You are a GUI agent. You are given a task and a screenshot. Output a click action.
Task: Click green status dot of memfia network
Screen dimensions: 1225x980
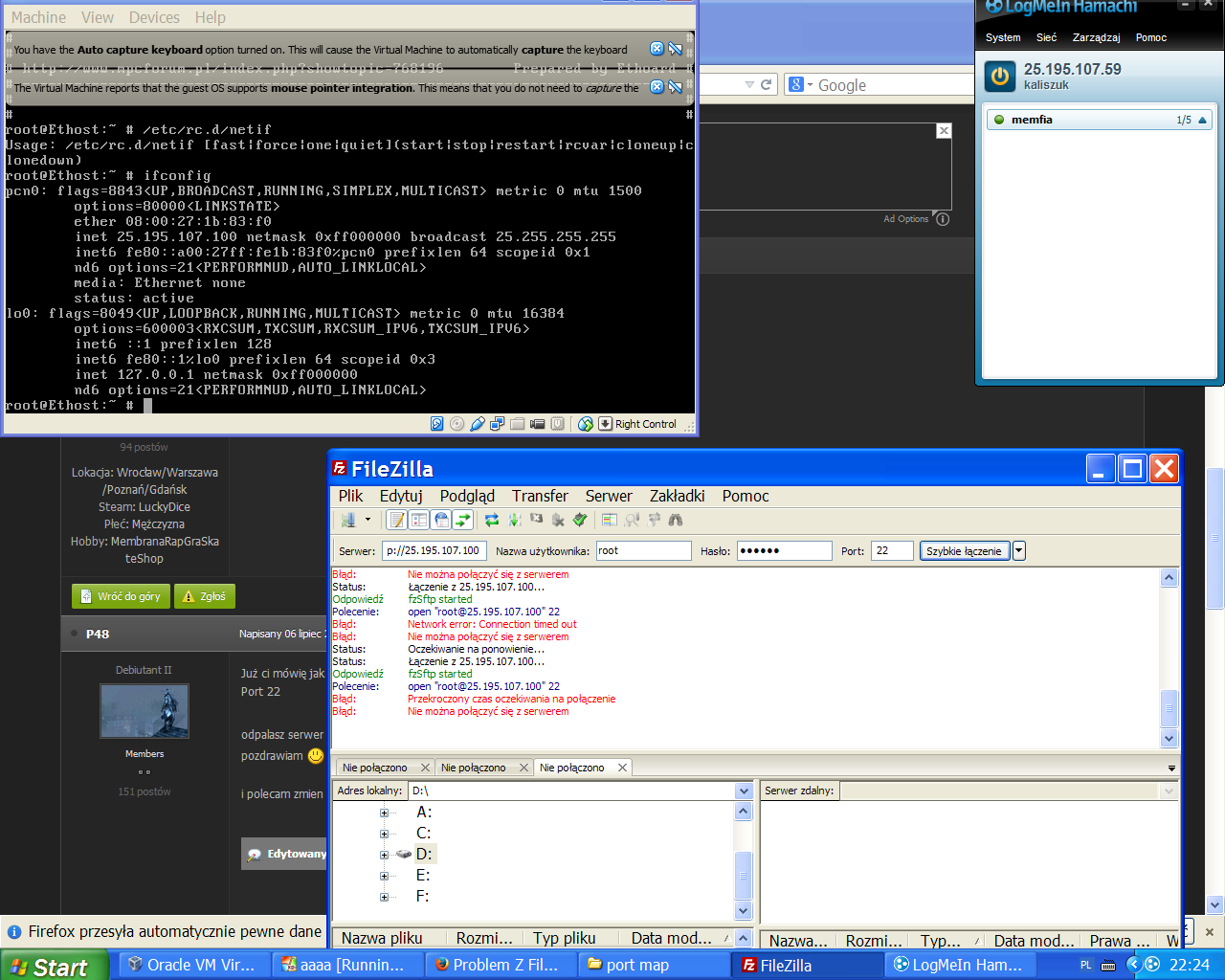click(999, 120)
